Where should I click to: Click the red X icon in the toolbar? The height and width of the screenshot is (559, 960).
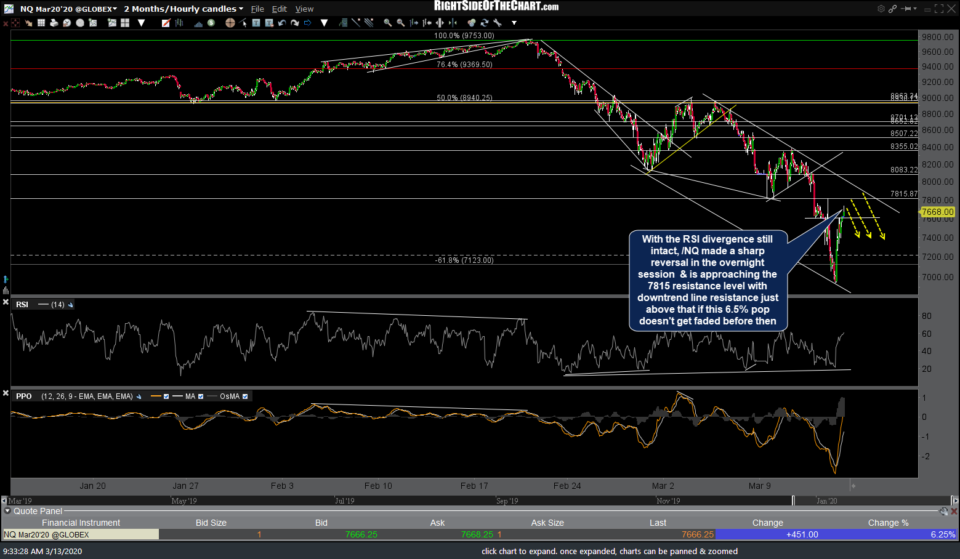tap(6, 23)
